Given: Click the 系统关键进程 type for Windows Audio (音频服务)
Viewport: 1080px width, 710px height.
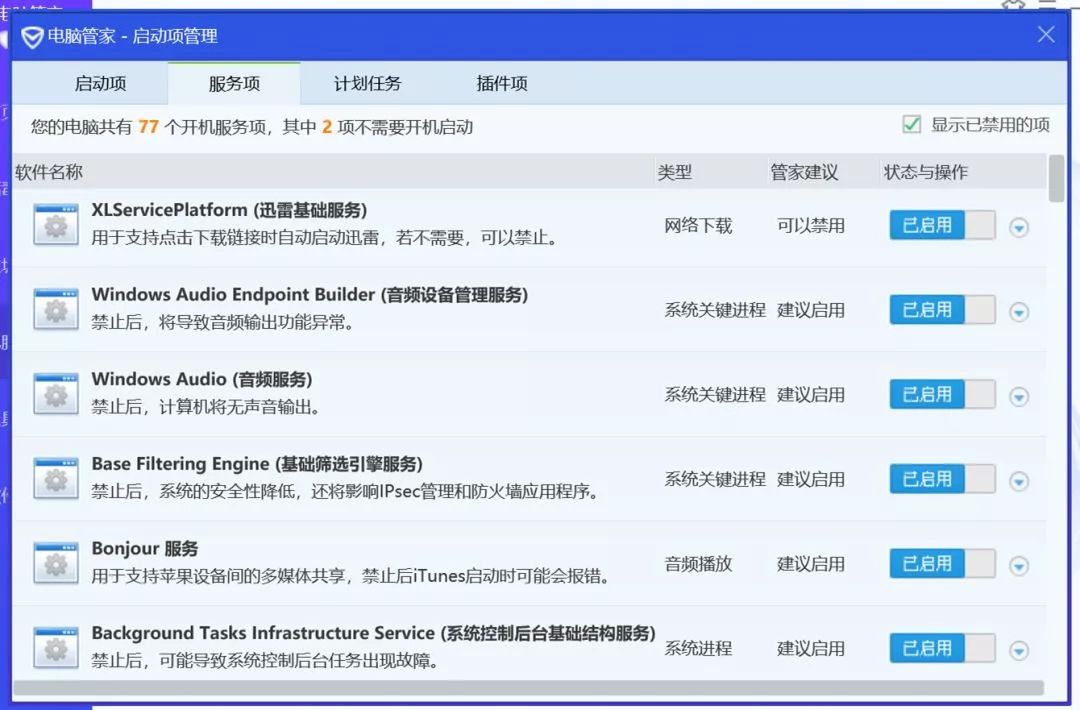Looking at the screenshot, I should 715,395.
